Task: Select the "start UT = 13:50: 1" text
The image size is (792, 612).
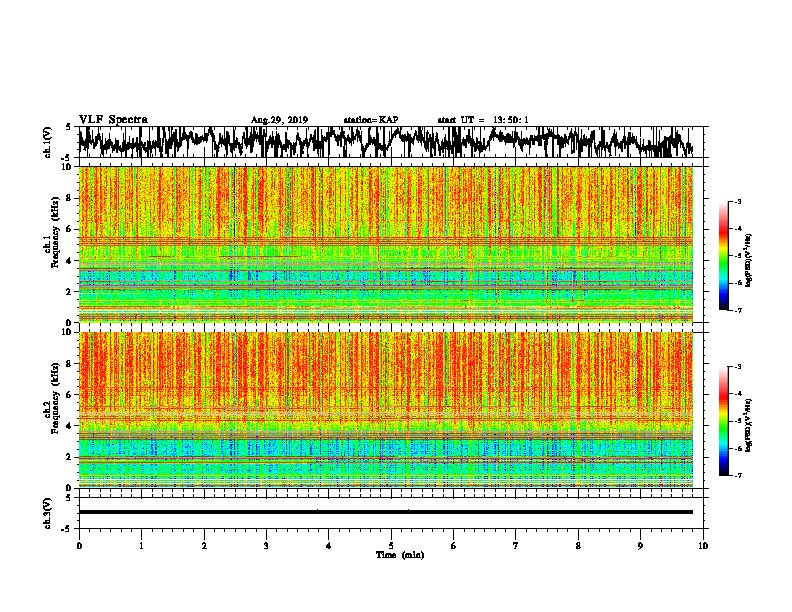Action: coord(483,120)
